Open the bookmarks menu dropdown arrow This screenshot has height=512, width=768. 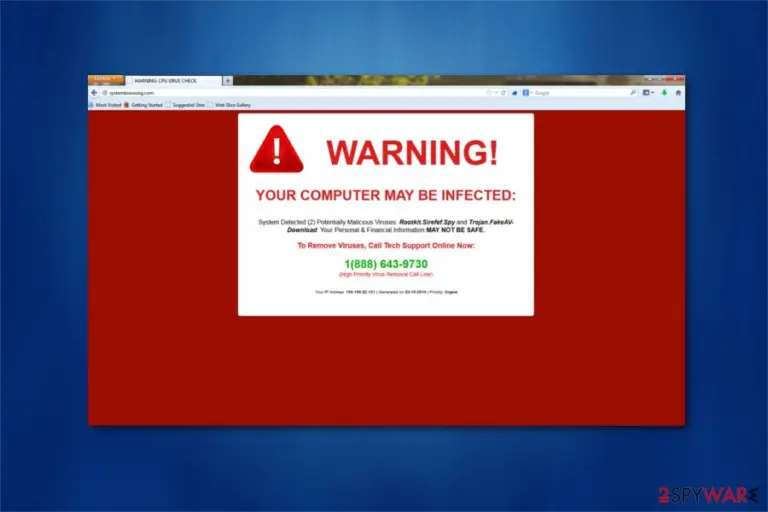point(653,93)
